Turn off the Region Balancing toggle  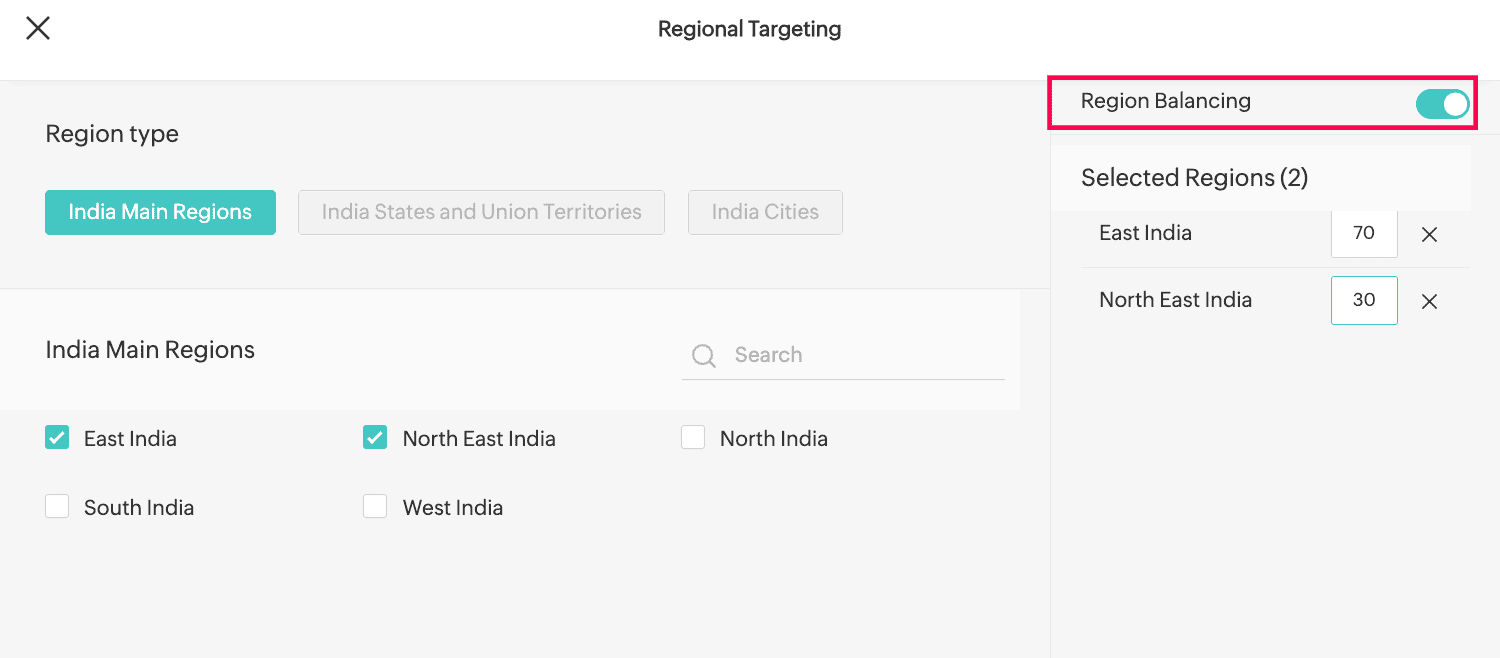pos(1442,103)
